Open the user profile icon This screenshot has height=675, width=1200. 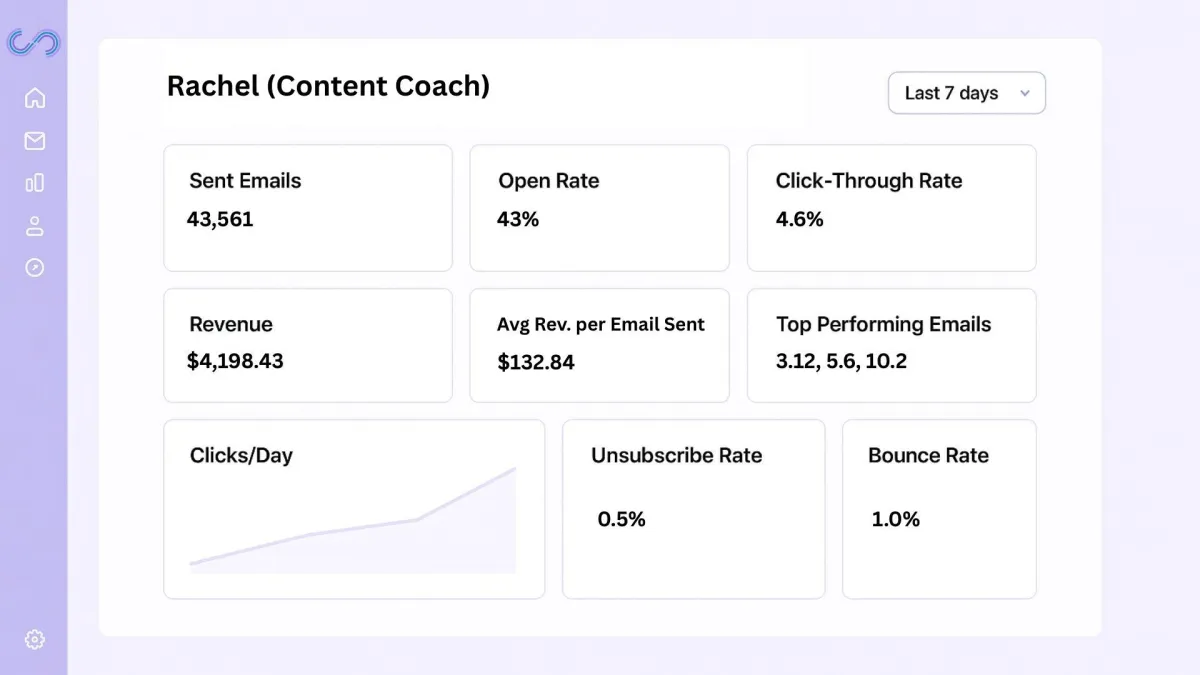coord(35,226)
